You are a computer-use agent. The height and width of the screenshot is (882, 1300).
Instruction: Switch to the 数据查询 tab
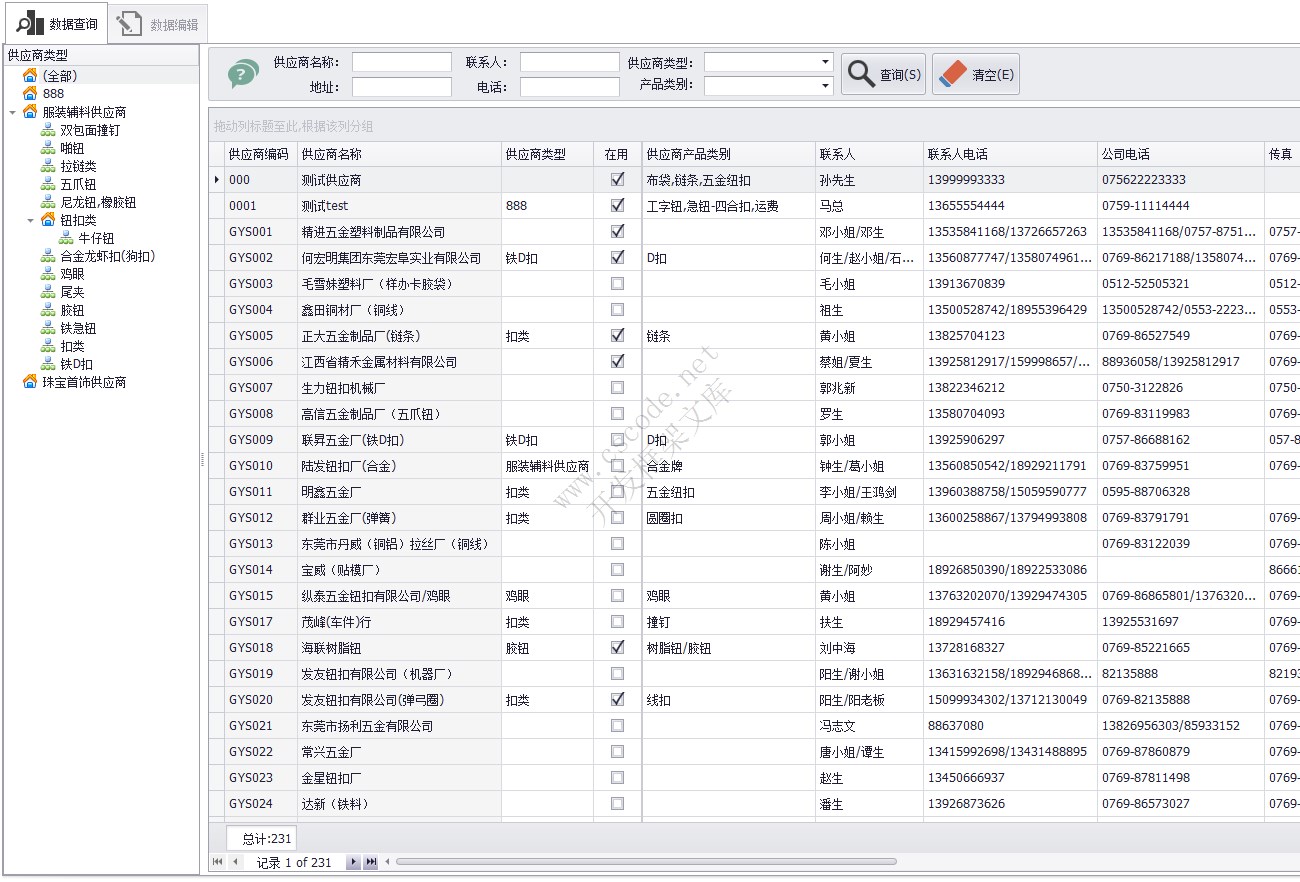click(56, 24)
